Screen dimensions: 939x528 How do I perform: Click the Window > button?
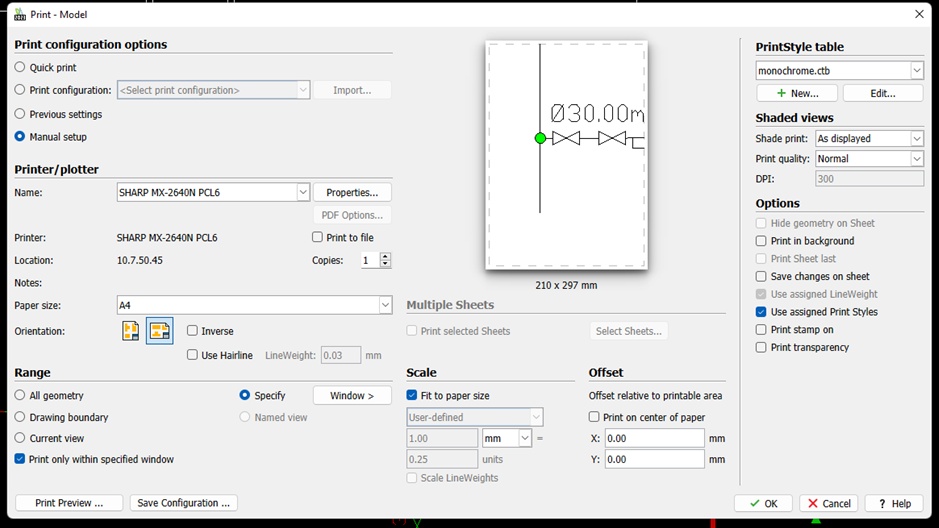click(352, 395)
